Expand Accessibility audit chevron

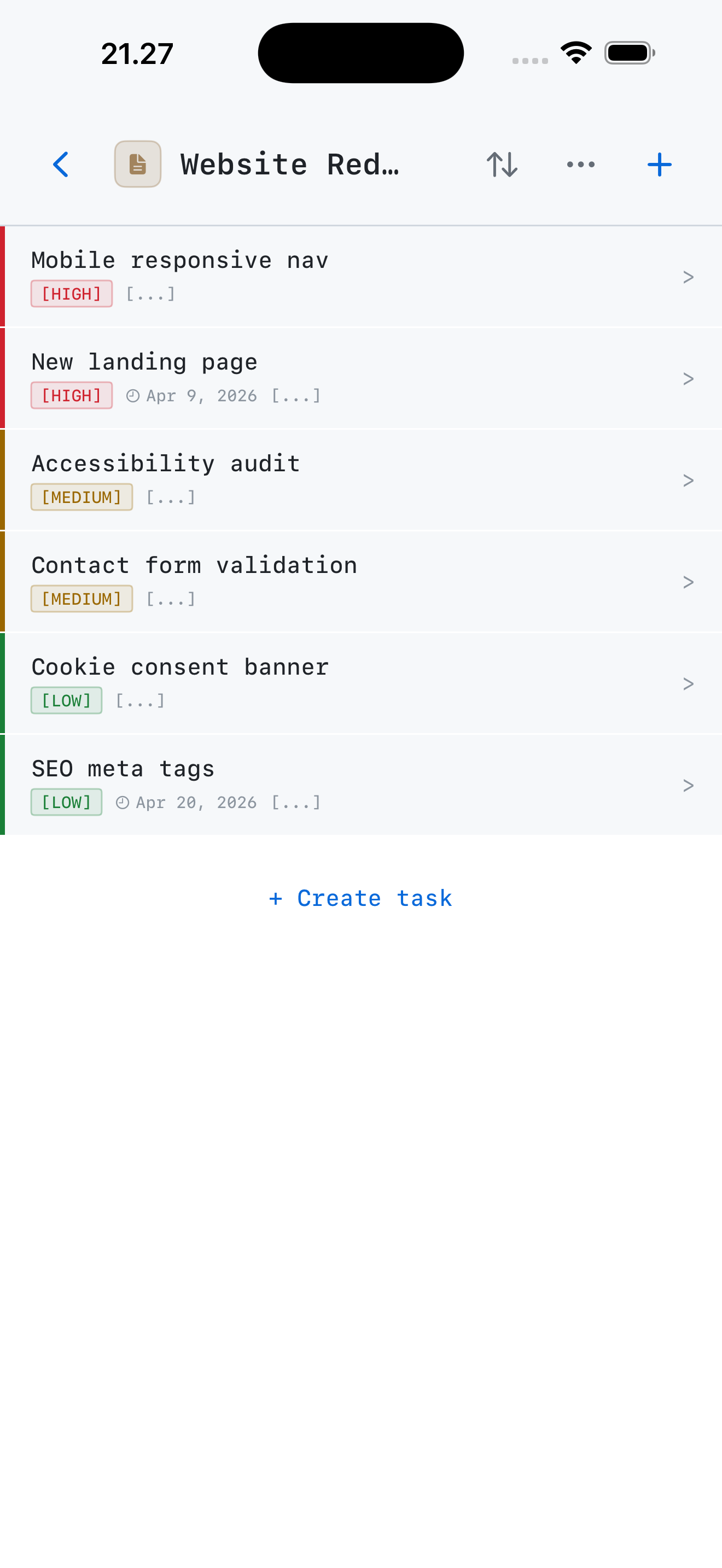[688, 481]
